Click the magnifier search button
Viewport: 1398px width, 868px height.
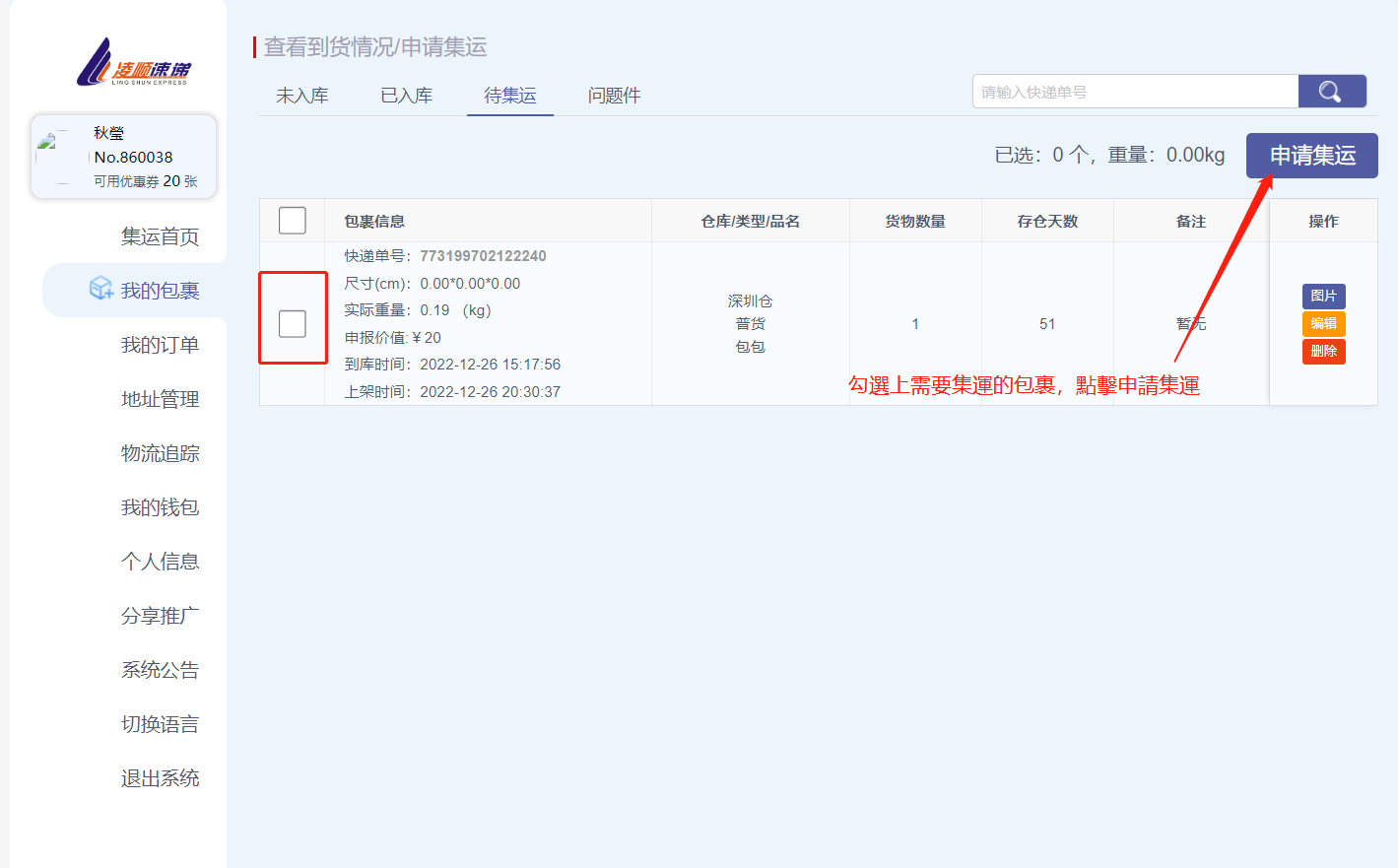pyautogui.click(x=1332, y=92)
